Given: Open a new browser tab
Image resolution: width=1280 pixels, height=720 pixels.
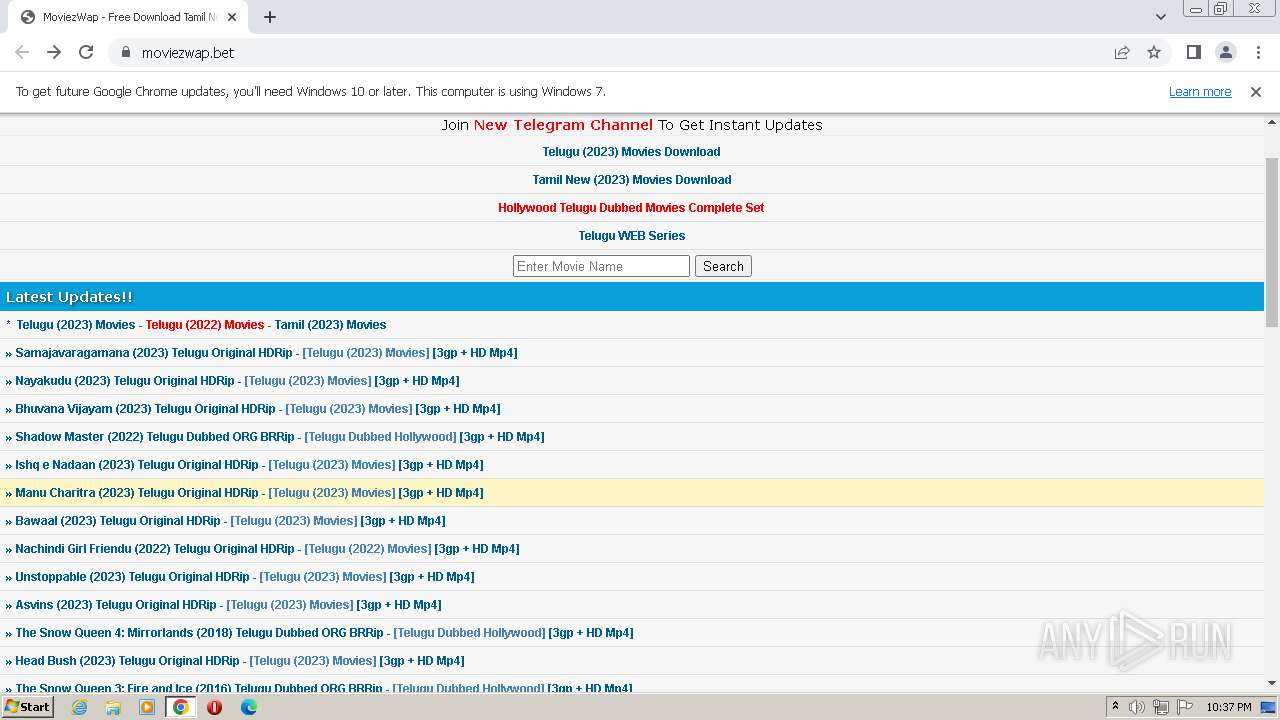Looking at the screenshot, I should click(x=270, y=17).
